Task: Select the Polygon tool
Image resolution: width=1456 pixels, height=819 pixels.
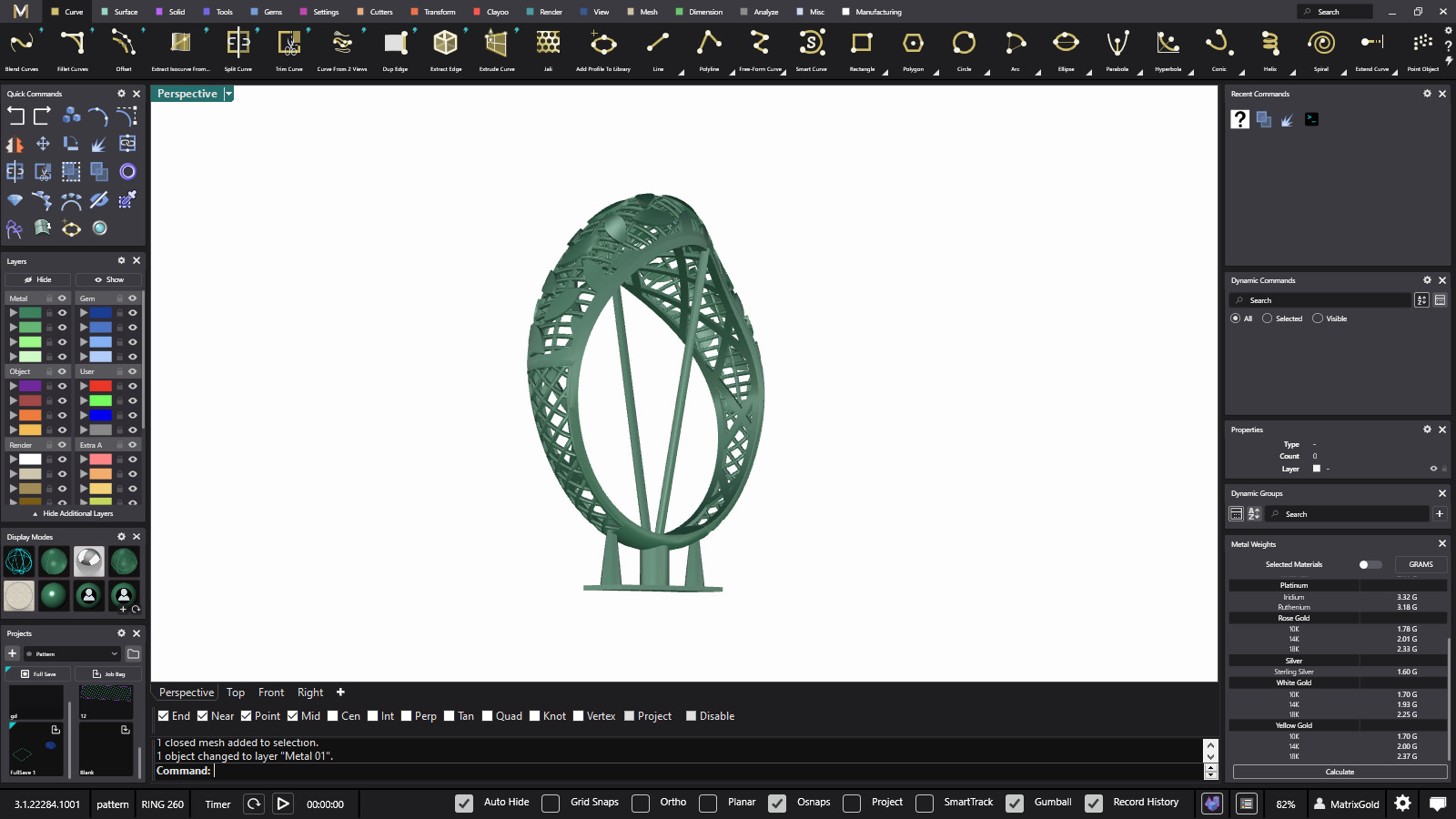Action: point(913,43)
